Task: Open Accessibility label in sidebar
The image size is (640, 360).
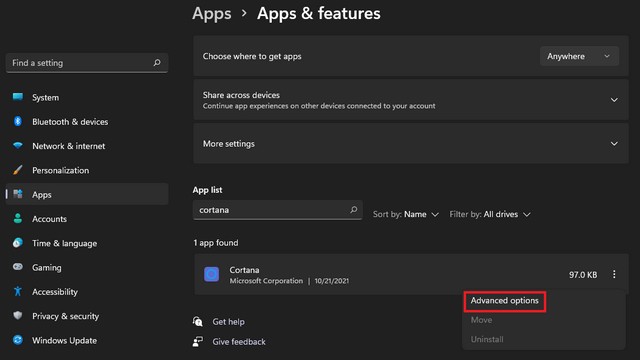Action: tap(55, 292)
